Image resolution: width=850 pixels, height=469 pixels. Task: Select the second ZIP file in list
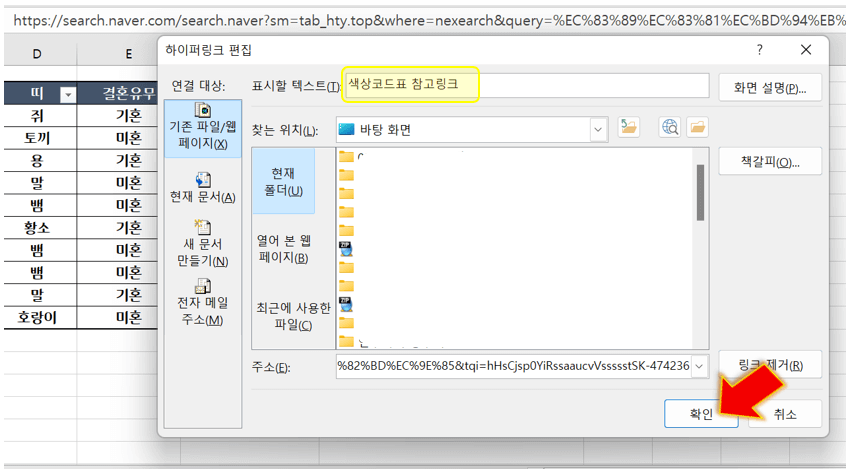pos(346,304)
